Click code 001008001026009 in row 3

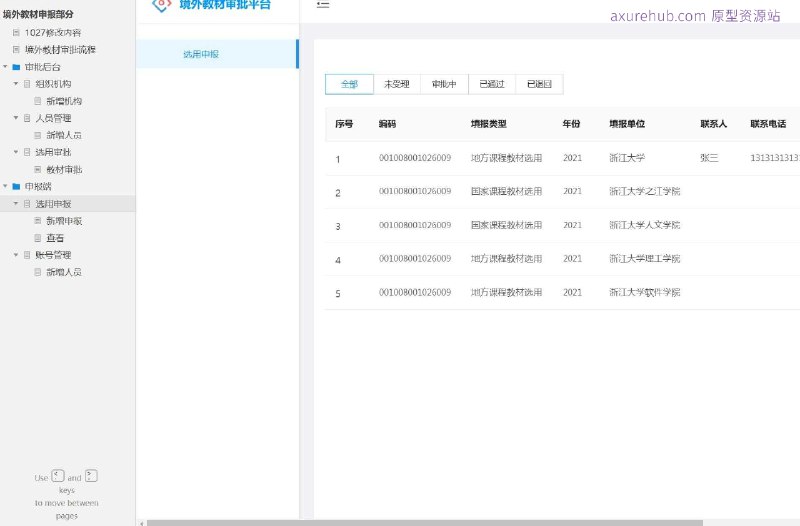pos(415,225)
